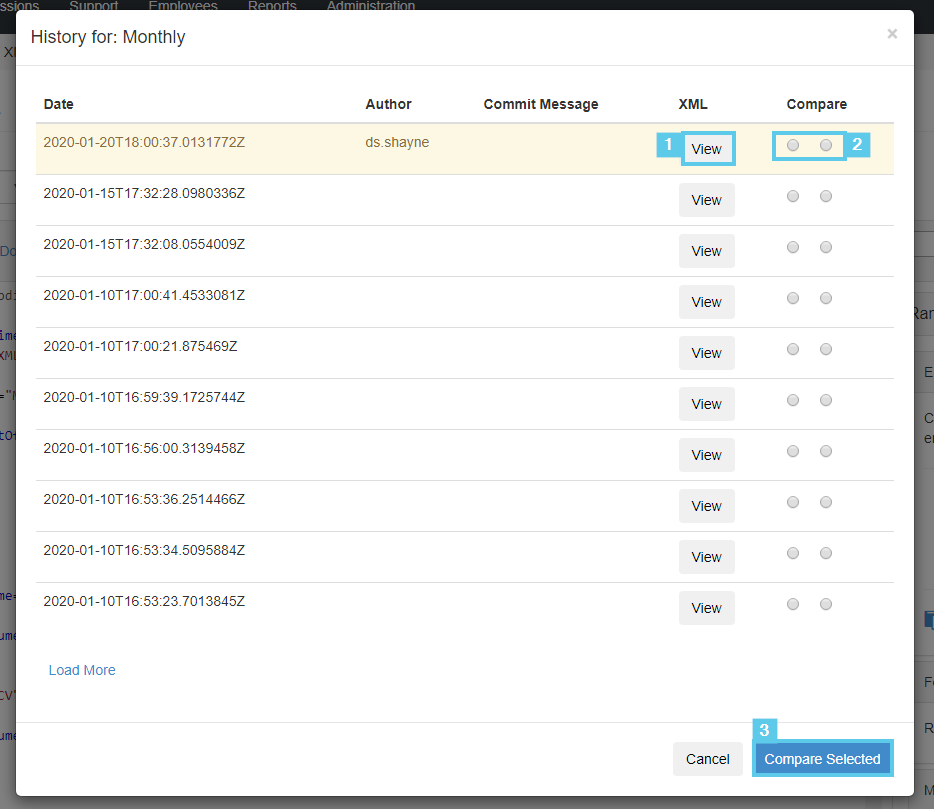The image size is (934, 809).
Task: Click the Compare Selected button
Action: pos(822,759)
